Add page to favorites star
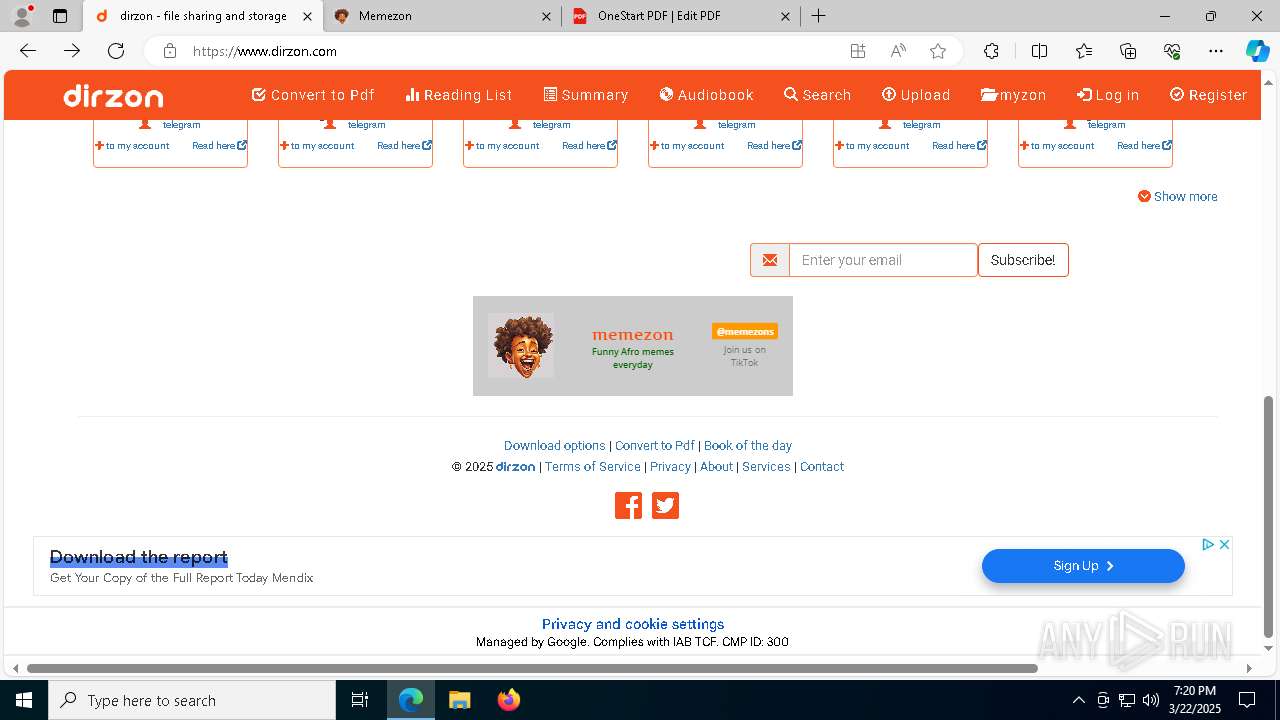The height and width of the screenshot is (720, 1280). pyautogui.click(x=938, y=51)
